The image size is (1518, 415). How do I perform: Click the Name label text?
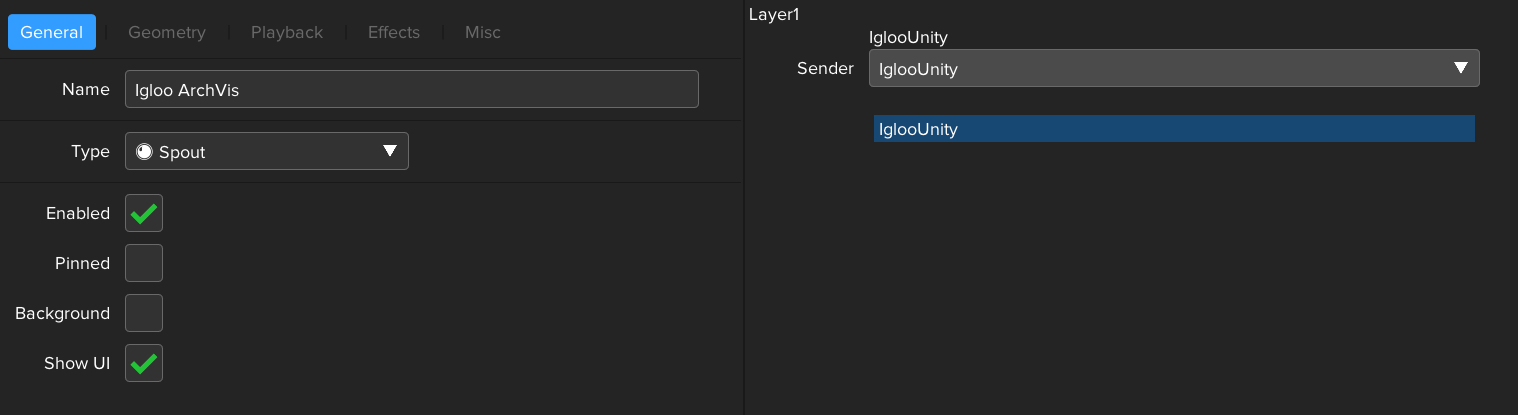[x=86, y=89]
